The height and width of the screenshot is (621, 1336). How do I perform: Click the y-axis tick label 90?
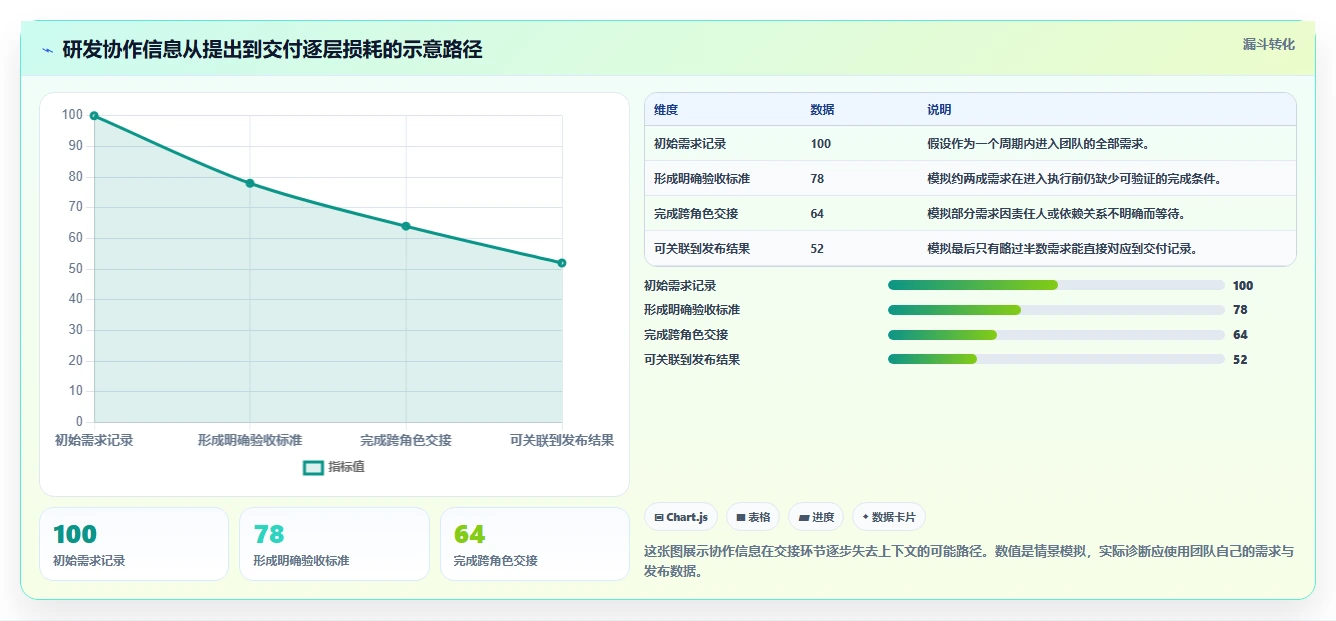(75, 146)
